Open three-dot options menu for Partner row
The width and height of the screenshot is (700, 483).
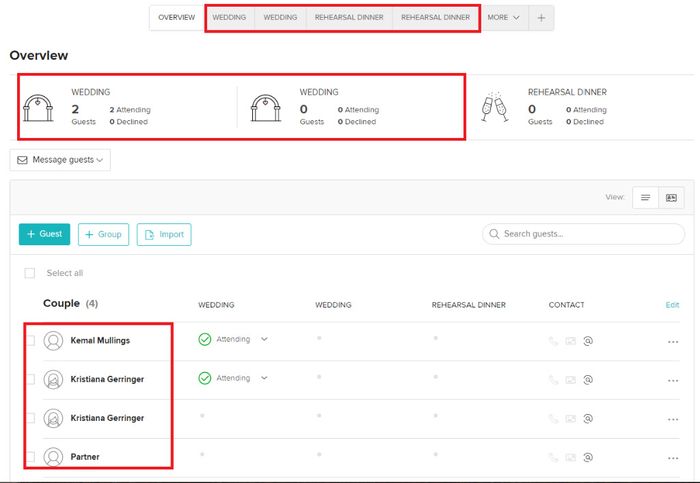(672, 457)
